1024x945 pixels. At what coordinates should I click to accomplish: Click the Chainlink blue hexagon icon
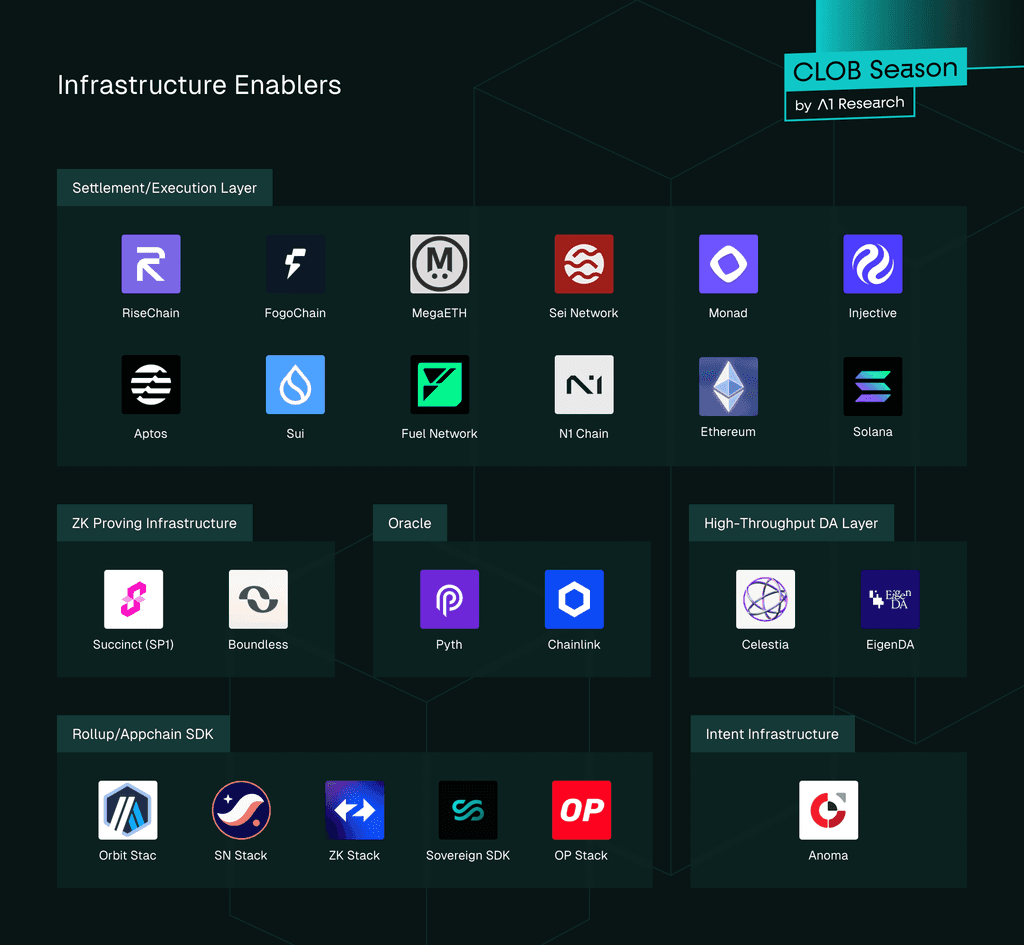click(x=574, y=599)
